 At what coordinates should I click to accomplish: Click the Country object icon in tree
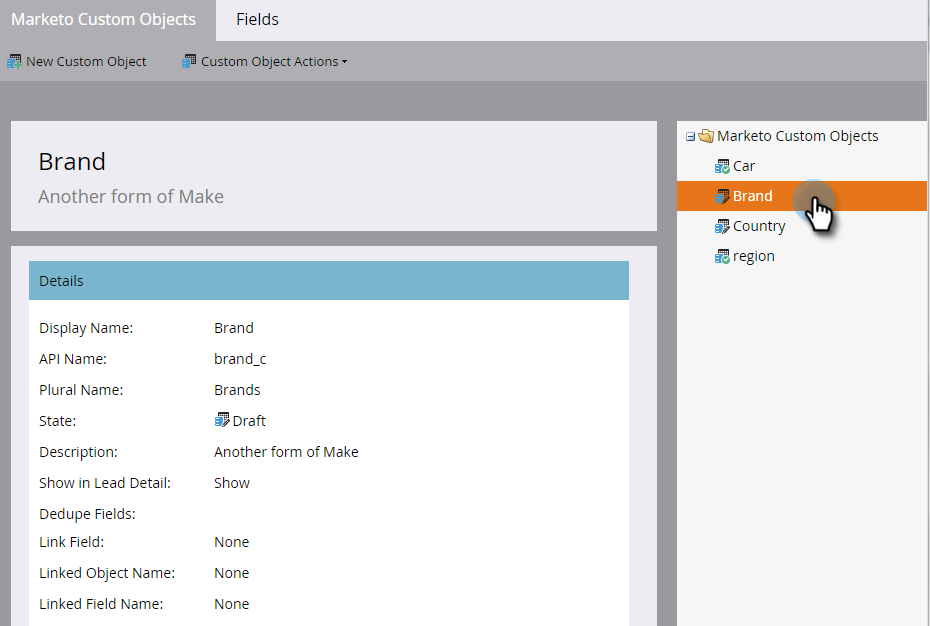click(722, 226)
